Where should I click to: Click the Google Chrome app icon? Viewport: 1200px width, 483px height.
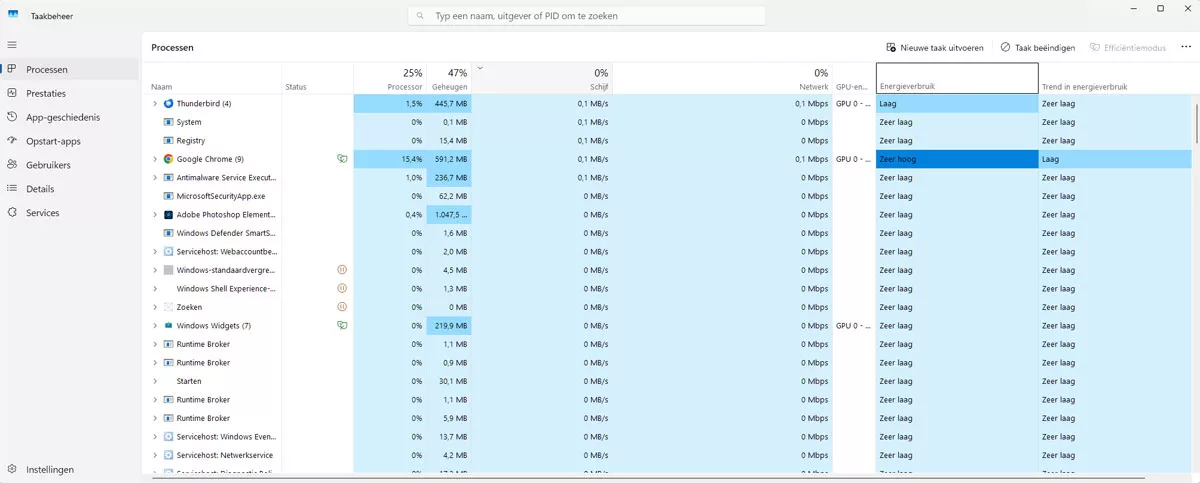pos(168,159)
